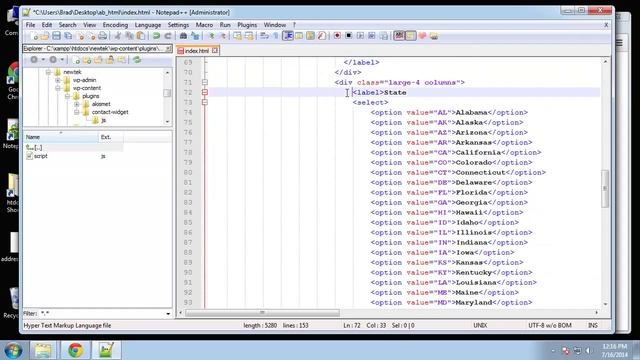Expand the wp-admin folder node
Viewport: 640px width, 360px height.
coord(58,80)
